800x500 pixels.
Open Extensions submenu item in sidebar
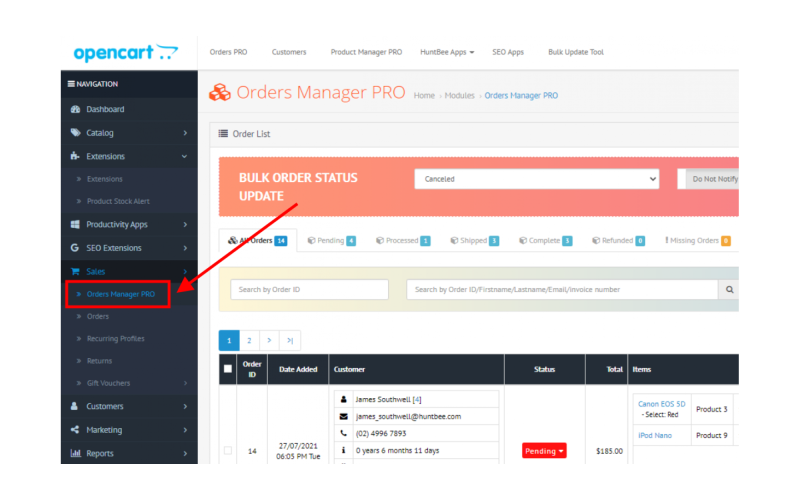[104, 179]
